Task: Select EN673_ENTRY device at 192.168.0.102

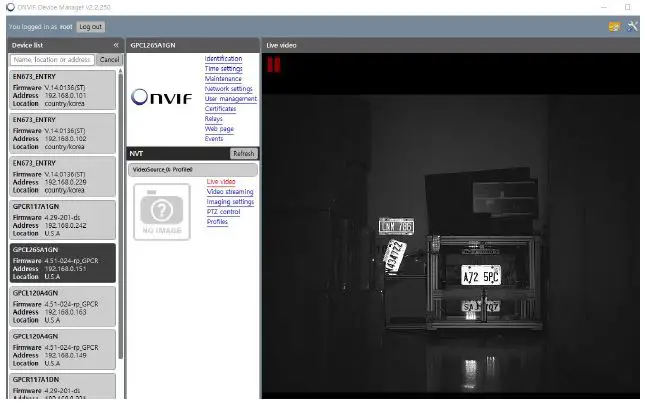Action: (63, 133)
